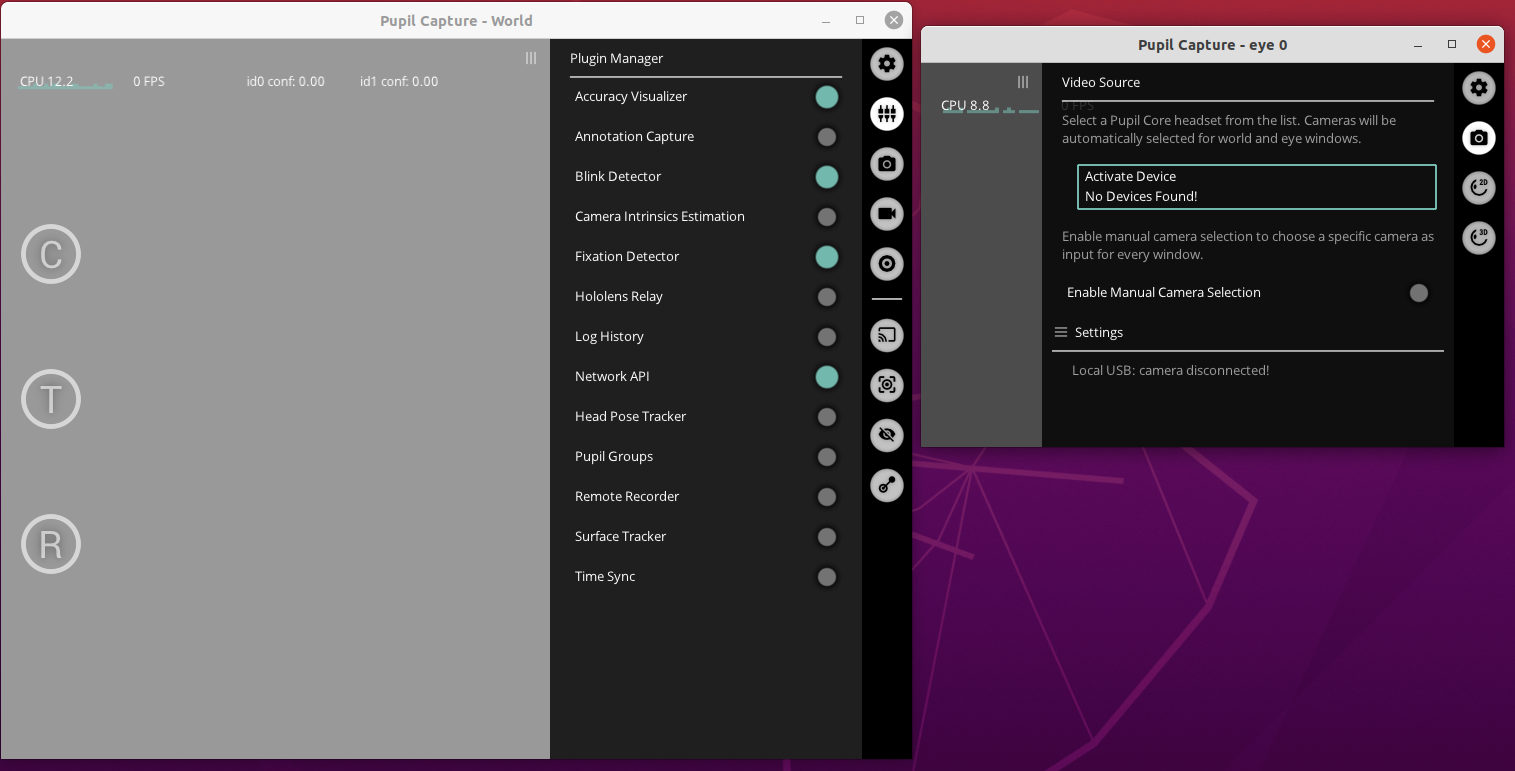Enable the Pupil Groups switch

coord(826,457)
